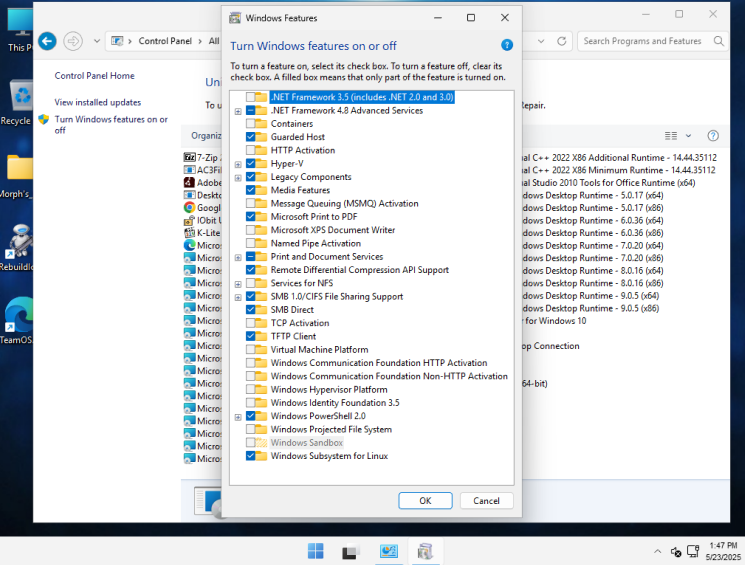Expand Legacy Components node

click(x=238, y=178)
